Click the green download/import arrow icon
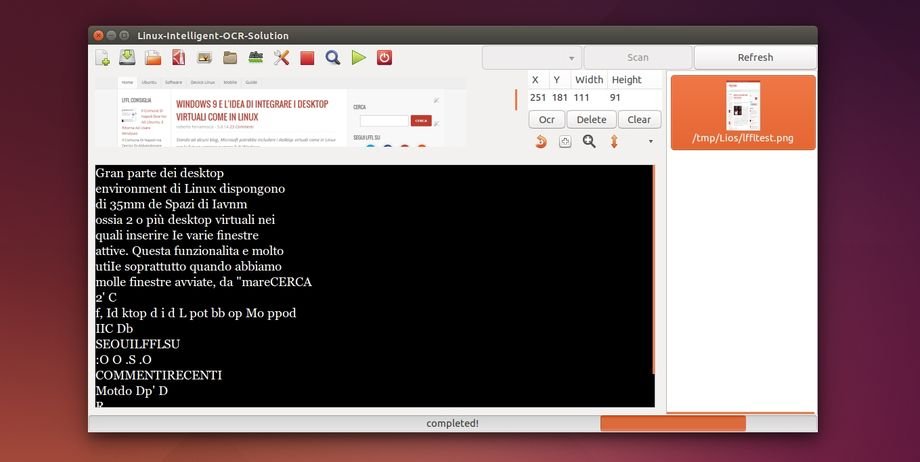 pos(128,58)
